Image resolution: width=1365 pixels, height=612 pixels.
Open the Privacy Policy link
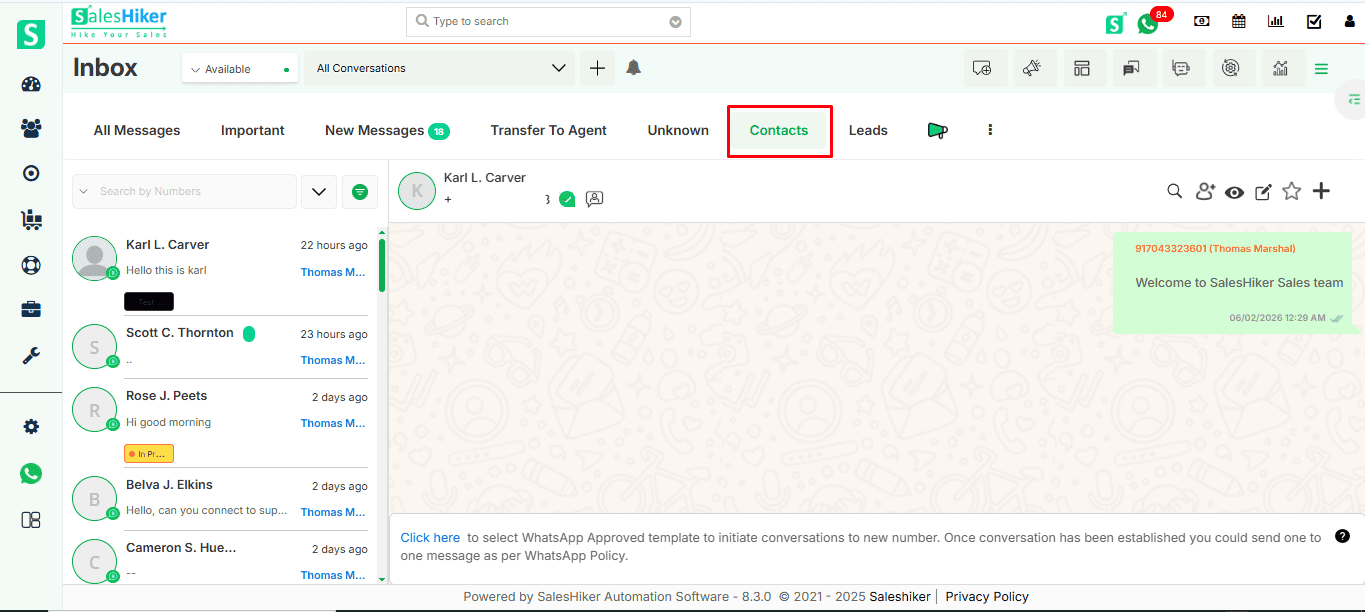(x=986, y=596)
